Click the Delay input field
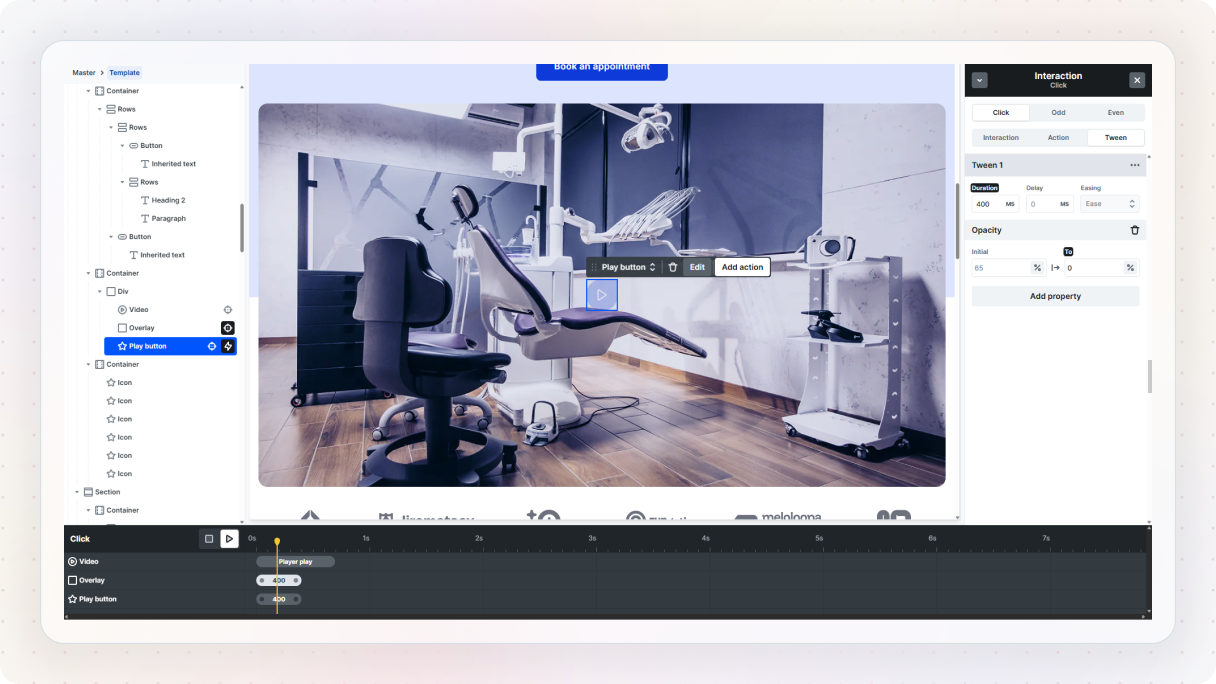This screenshot has width=1216, height=684. tap(1050, 204)
